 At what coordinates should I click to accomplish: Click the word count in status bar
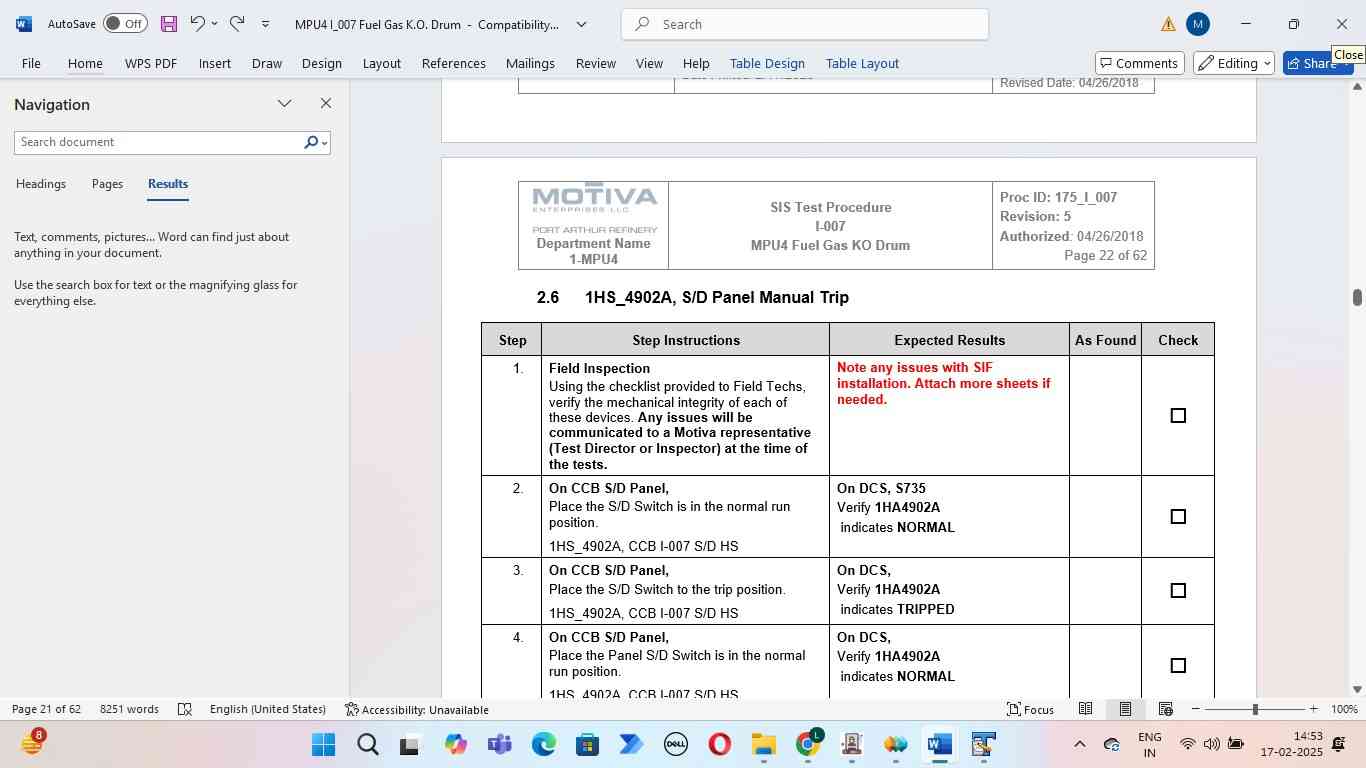tap(129, 709)
